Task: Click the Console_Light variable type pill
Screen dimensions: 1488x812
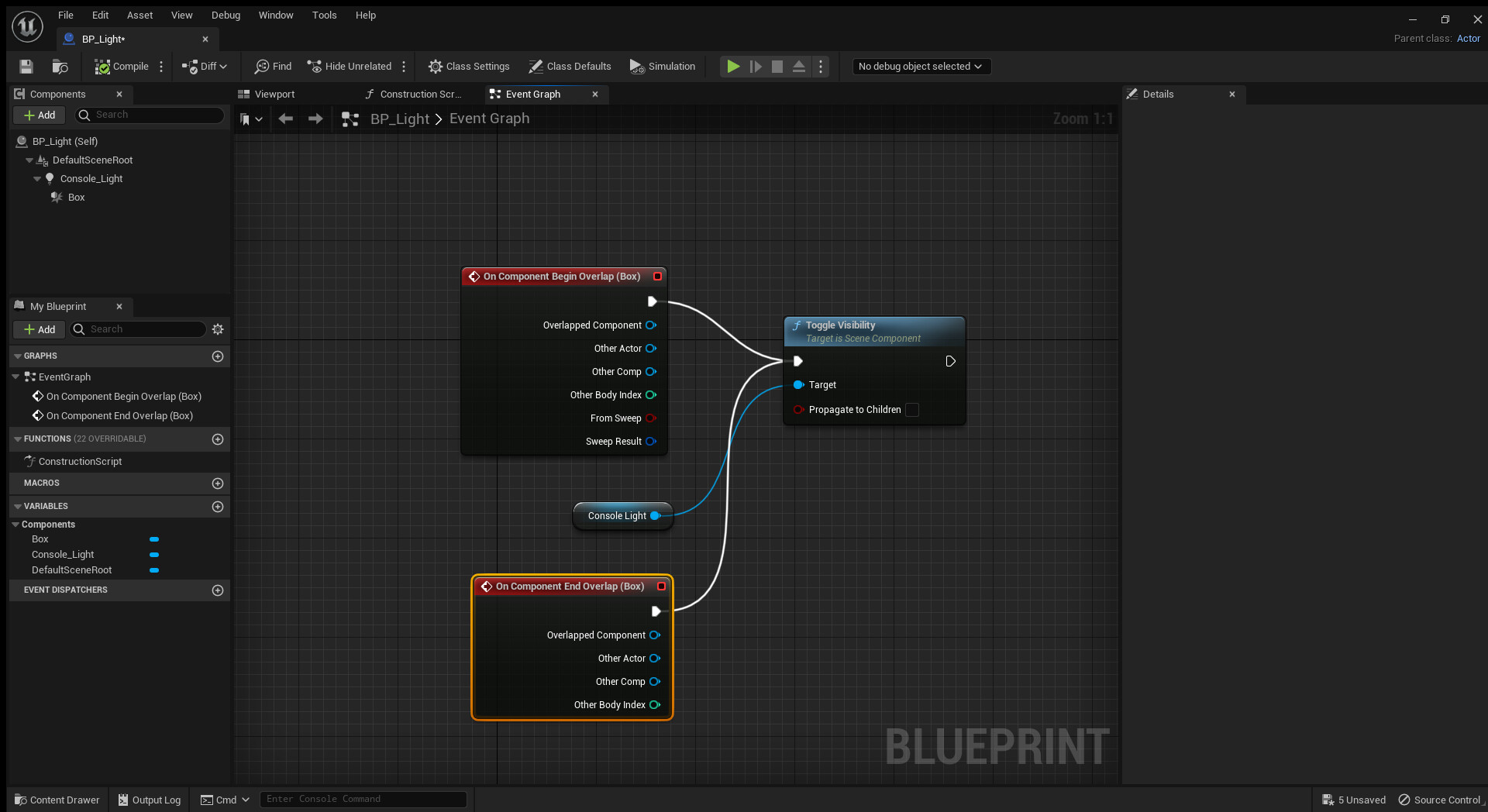Action: [x=154, y=555]
